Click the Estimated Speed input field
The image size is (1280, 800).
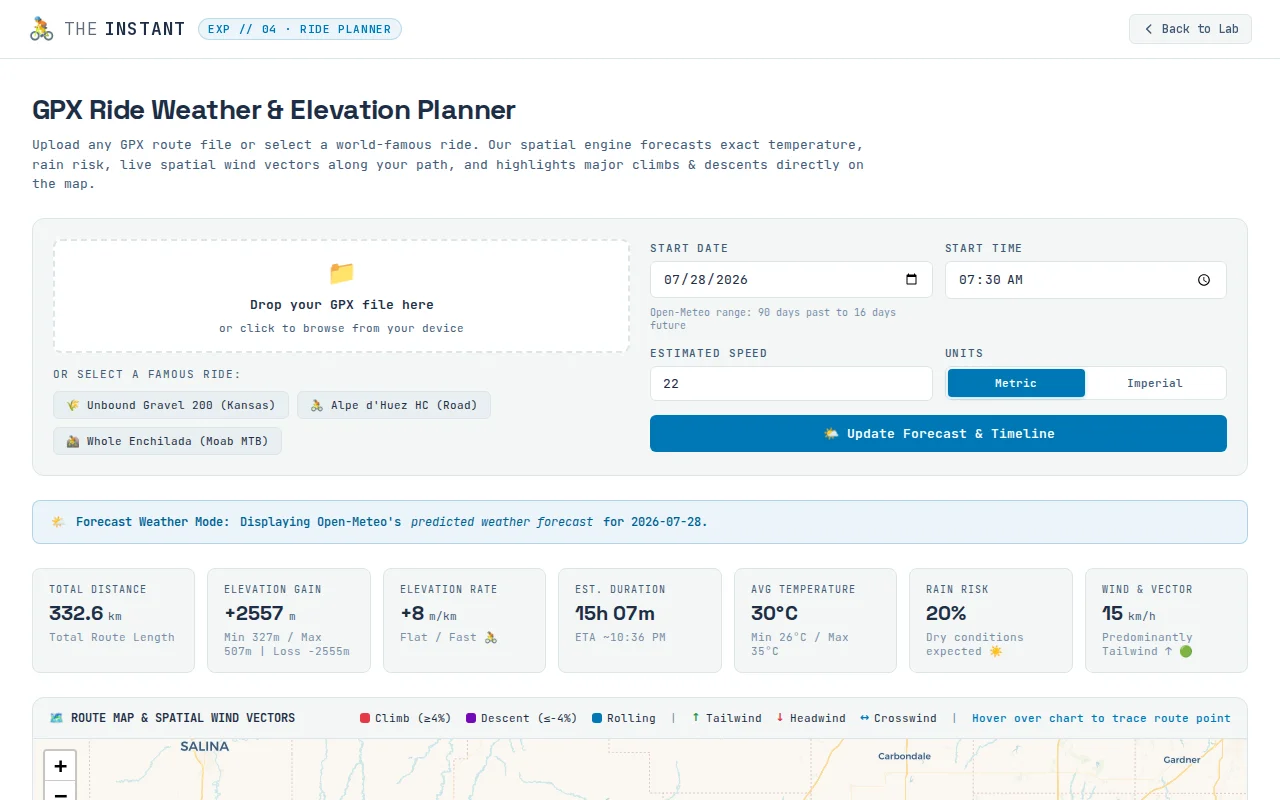pyautogui.click(x=791, y=383)
